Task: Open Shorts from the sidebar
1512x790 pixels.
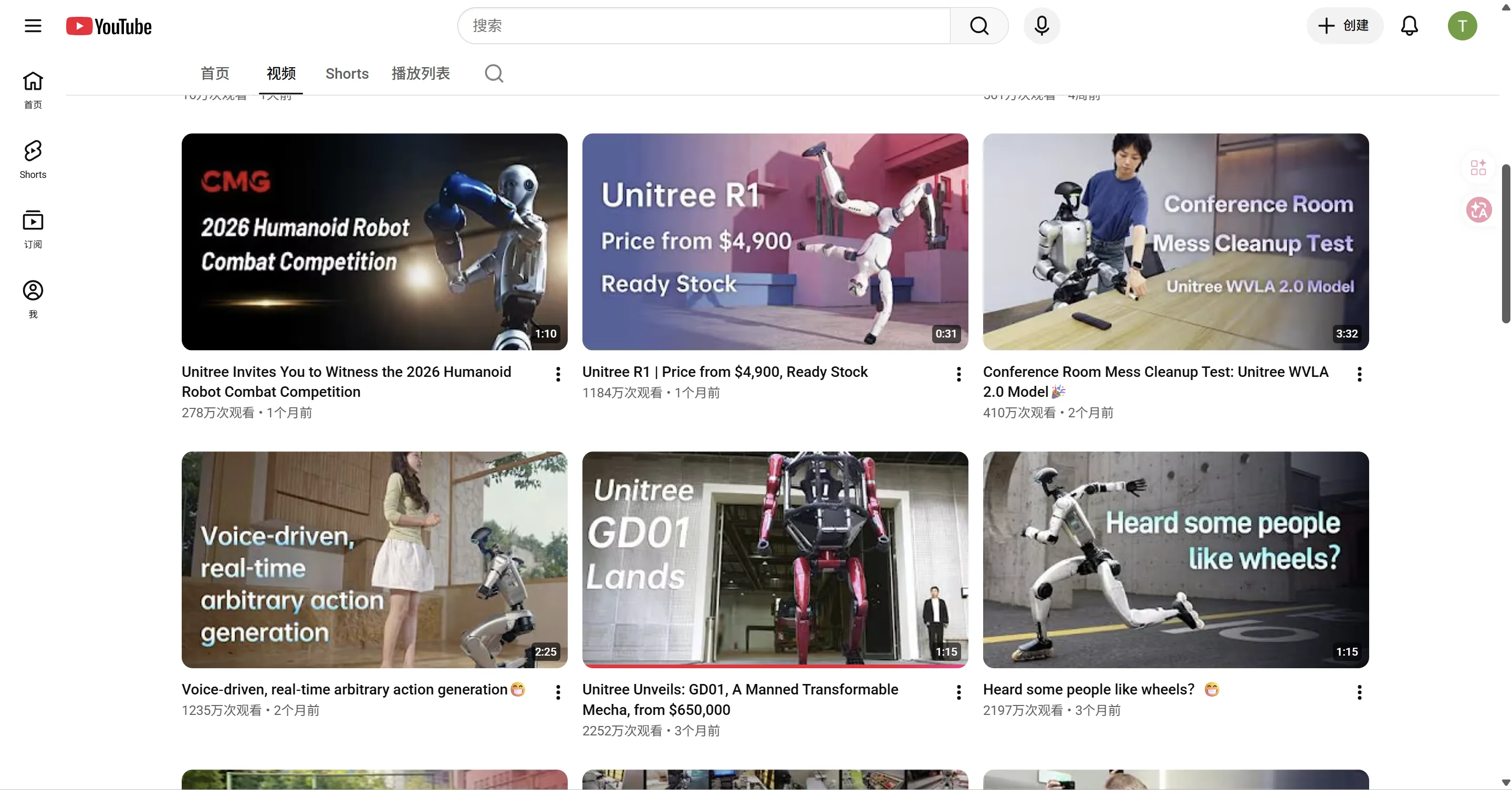Action: (x=33, y=160)
